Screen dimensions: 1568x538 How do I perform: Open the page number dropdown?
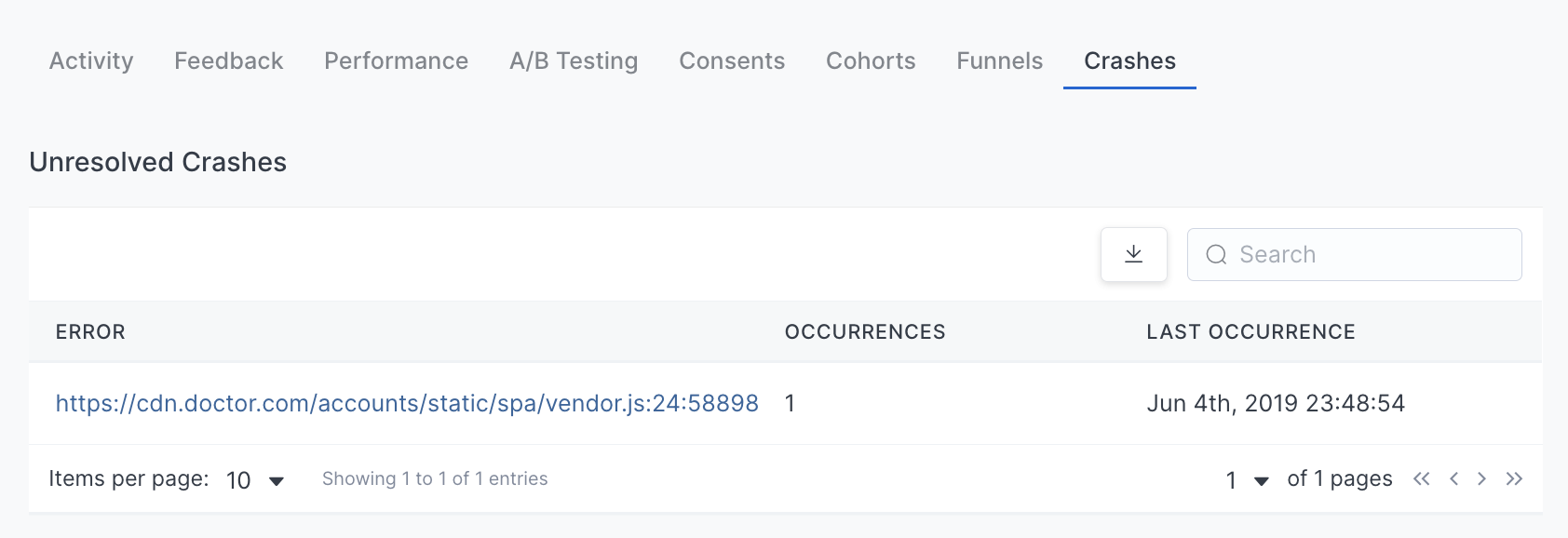1248,480
